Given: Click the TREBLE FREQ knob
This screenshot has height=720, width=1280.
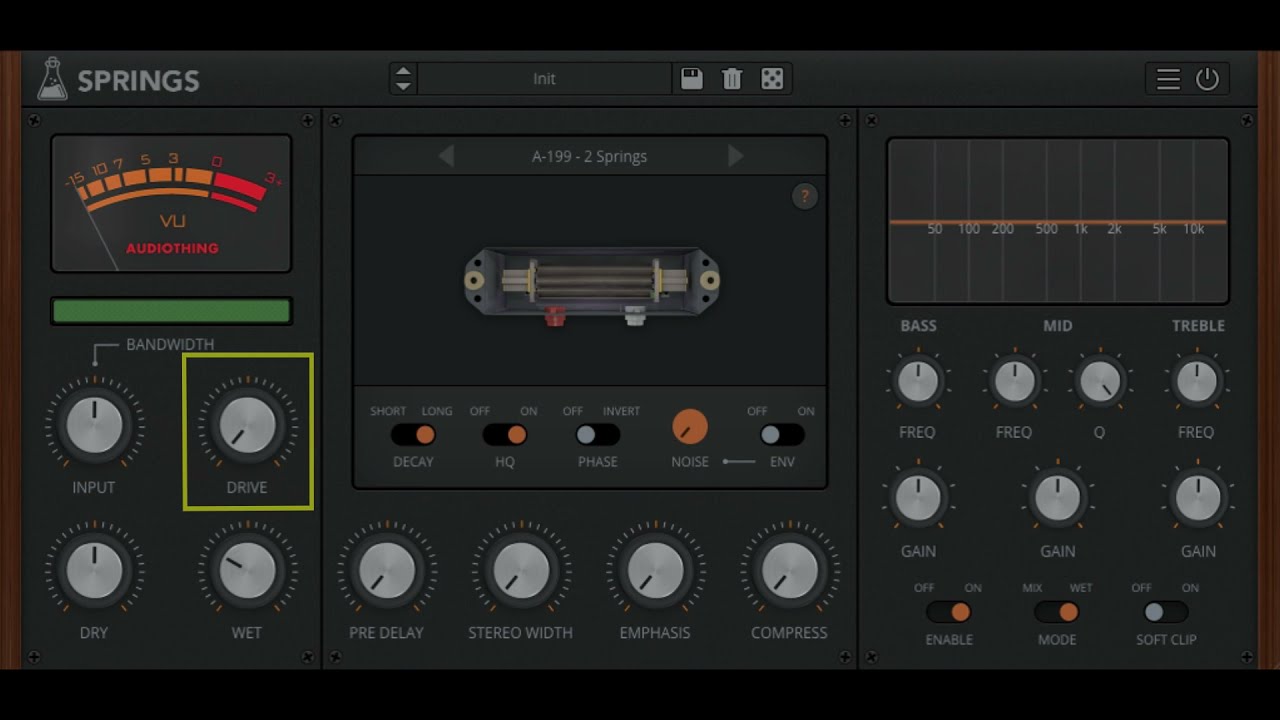Looking at the screenshot, I should [1196, 381].
